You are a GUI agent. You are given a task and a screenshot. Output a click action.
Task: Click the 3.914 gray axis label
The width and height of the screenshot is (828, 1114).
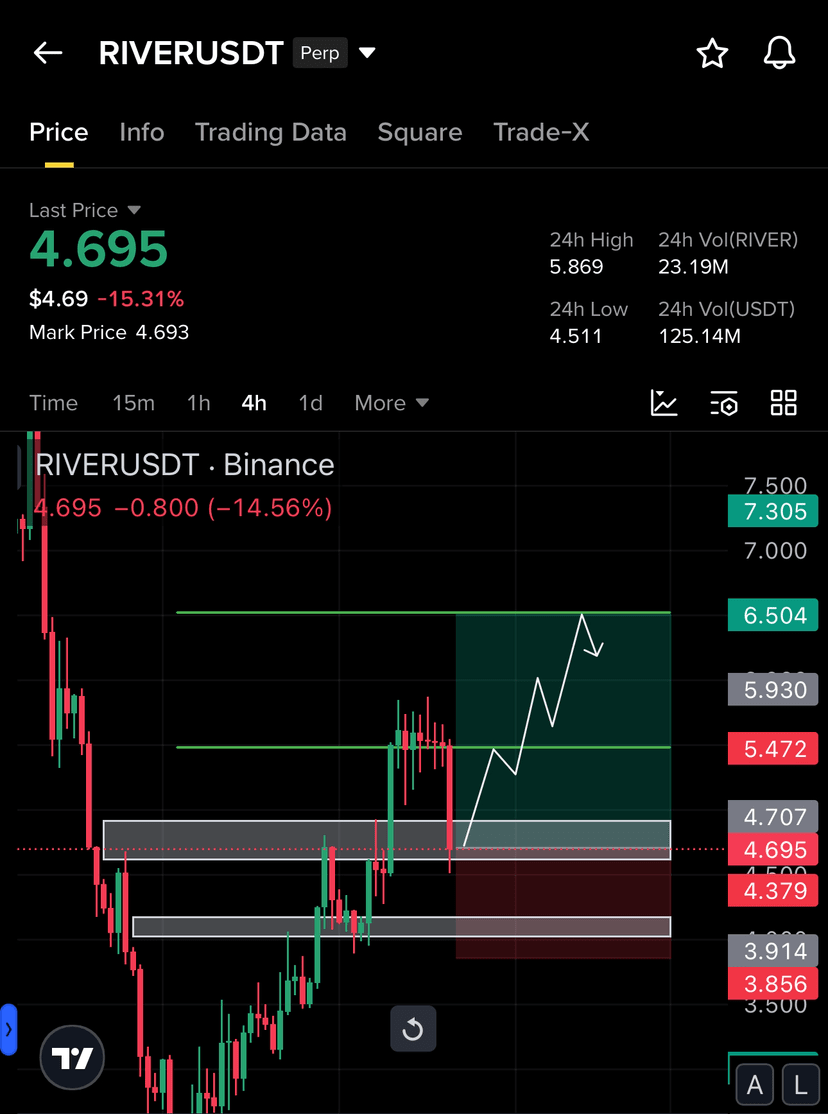click(775, 951)
